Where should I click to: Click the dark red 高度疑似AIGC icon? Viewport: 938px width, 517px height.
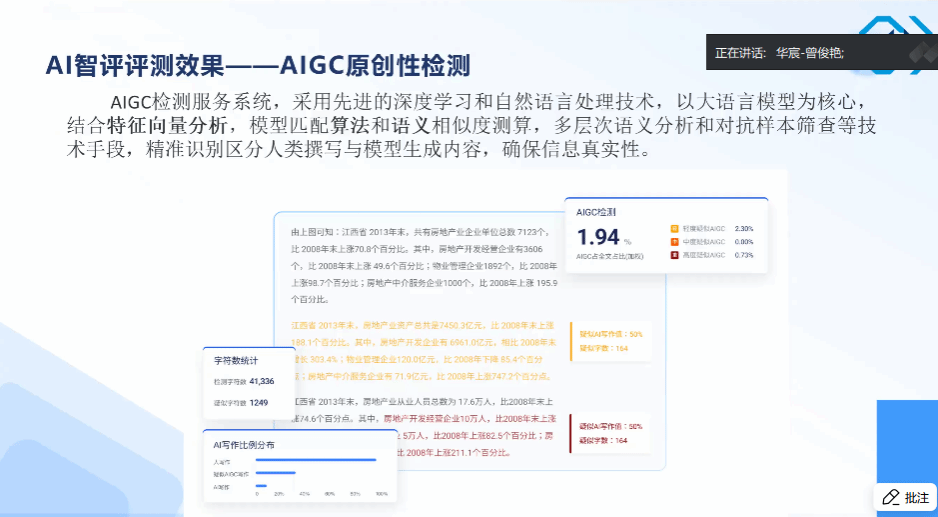(x=675, y=255)
